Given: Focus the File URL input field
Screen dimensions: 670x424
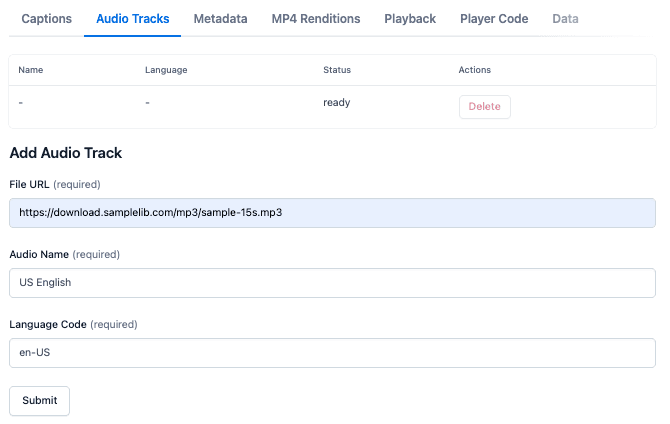Looking at the screenshot, I should point(332,213).
